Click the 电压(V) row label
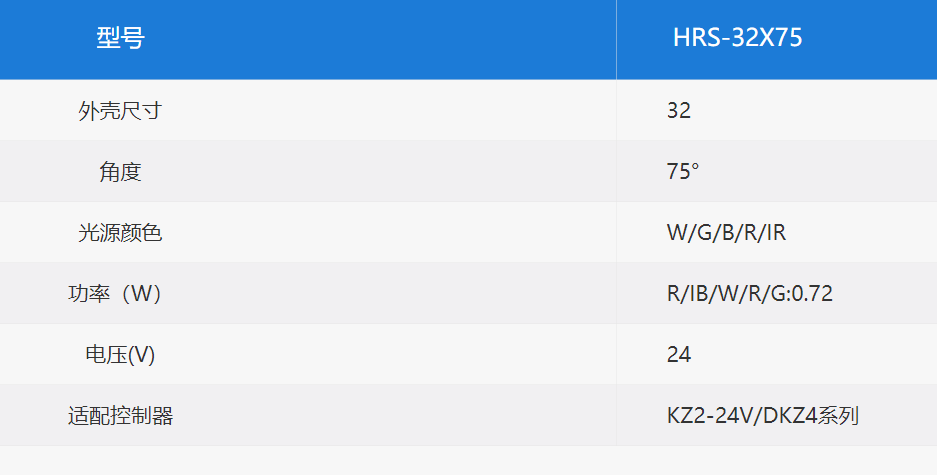937x475 pixels. pos(120,355)
